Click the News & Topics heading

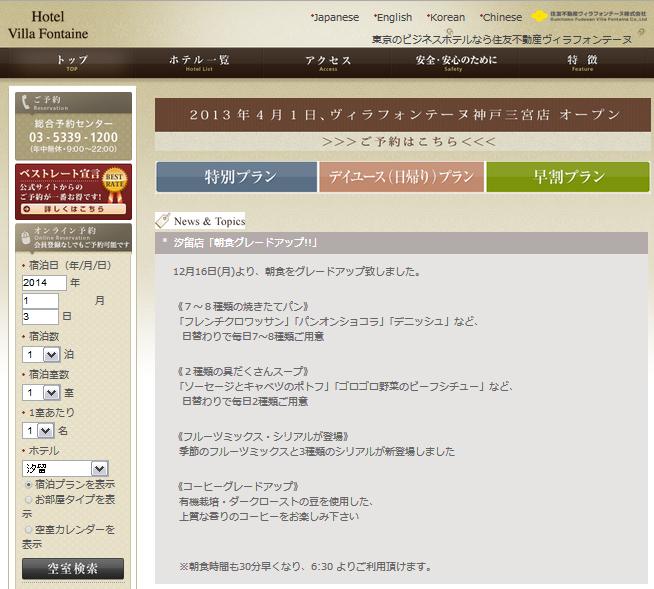coord(209,221)
